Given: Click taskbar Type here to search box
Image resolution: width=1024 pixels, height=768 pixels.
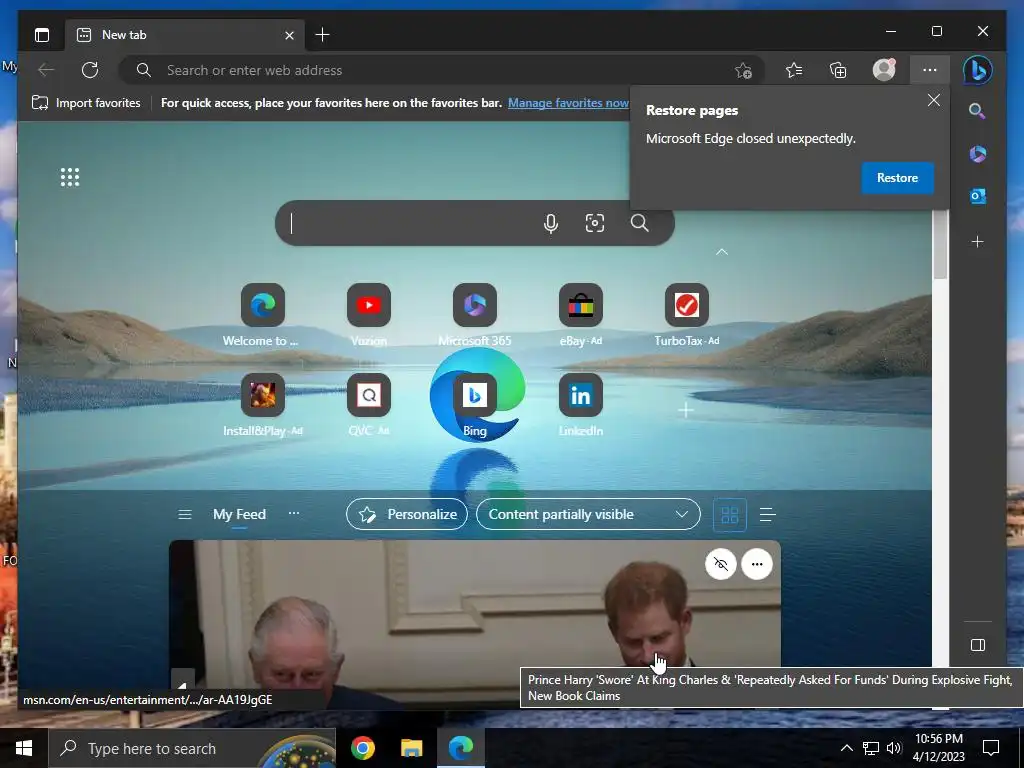Looking at the screenshot, I should 193,748.
